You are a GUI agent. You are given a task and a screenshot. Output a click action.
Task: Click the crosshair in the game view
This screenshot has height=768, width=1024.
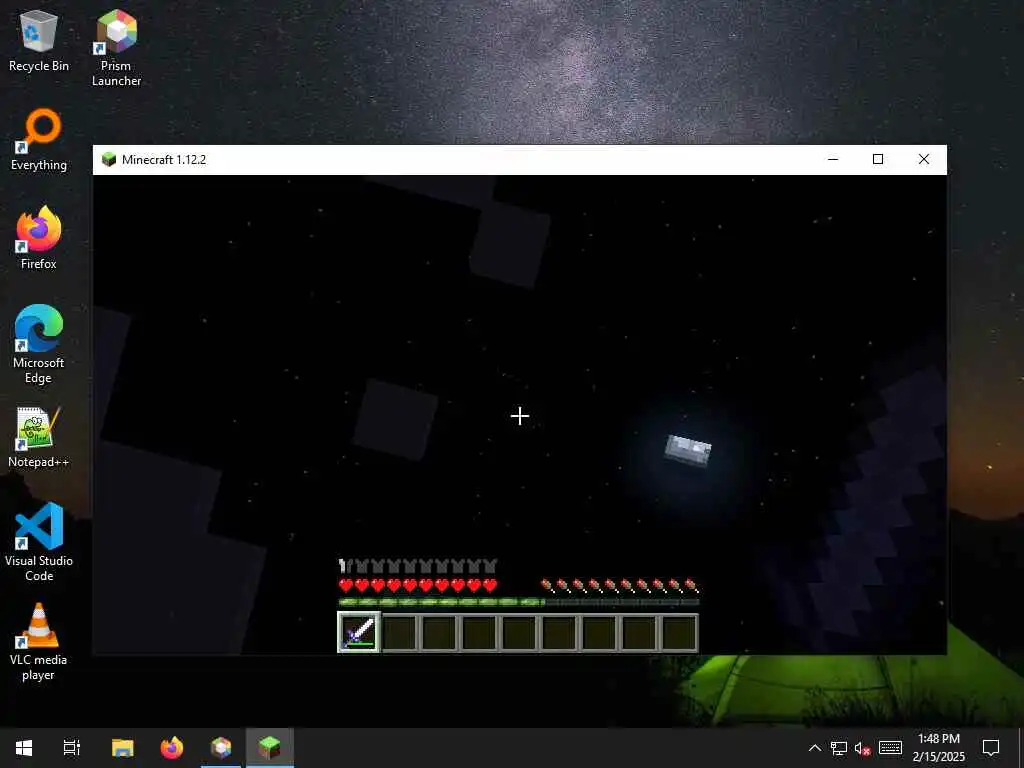point(520,416)
